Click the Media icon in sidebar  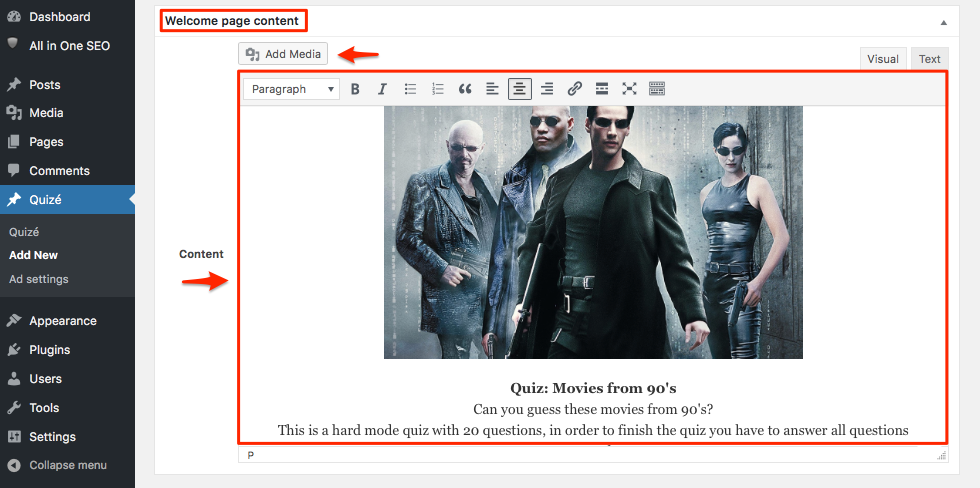click(14, 113)
